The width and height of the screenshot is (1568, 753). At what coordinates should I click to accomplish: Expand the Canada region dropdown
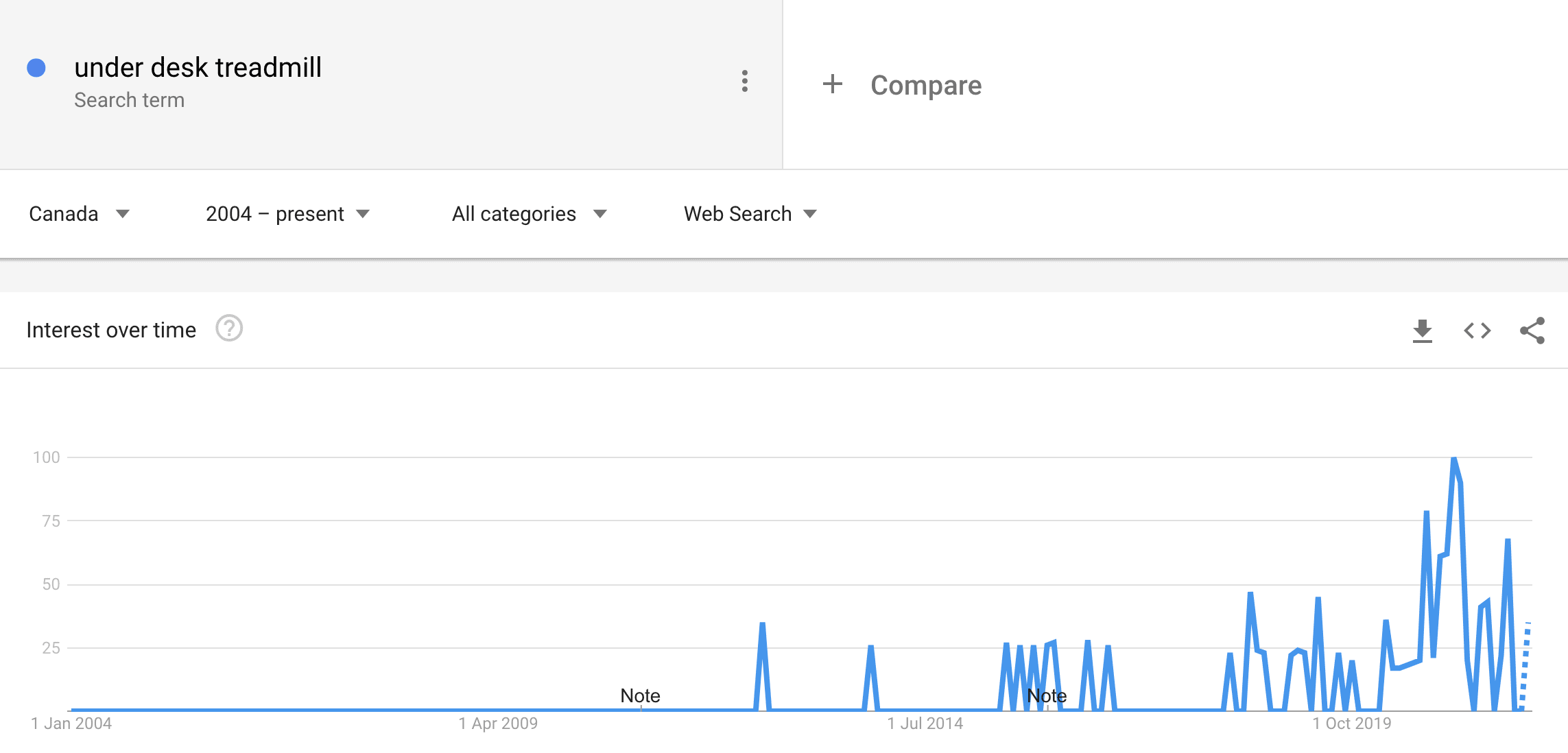tap(80, 214)
